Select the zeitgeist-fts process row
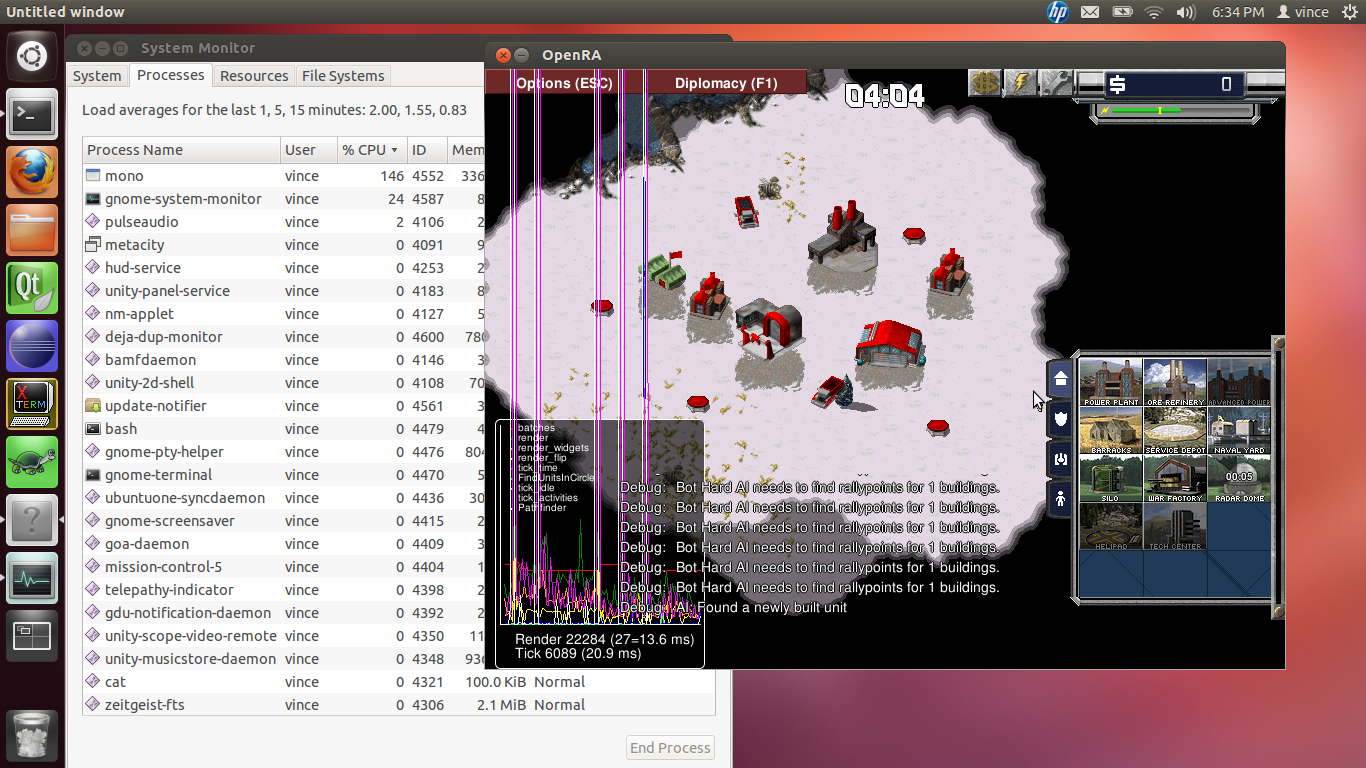Screen dimensions: 1366x768 click(399, 705)
